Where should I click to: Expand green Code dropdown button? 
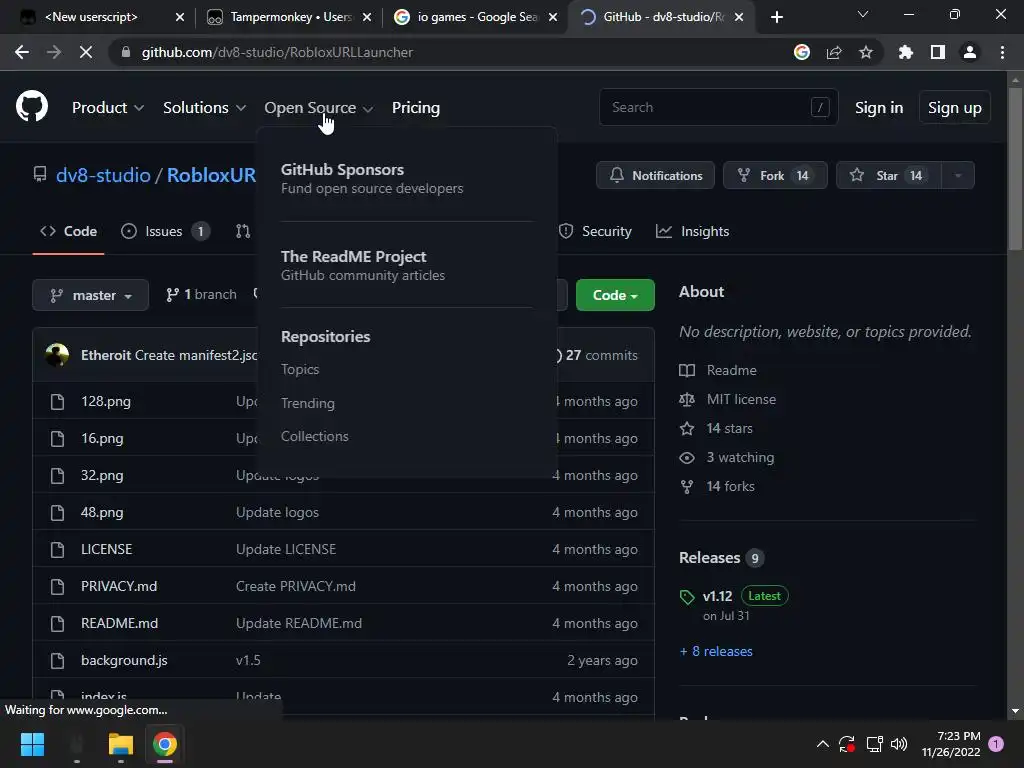click(x=615, y=295)
